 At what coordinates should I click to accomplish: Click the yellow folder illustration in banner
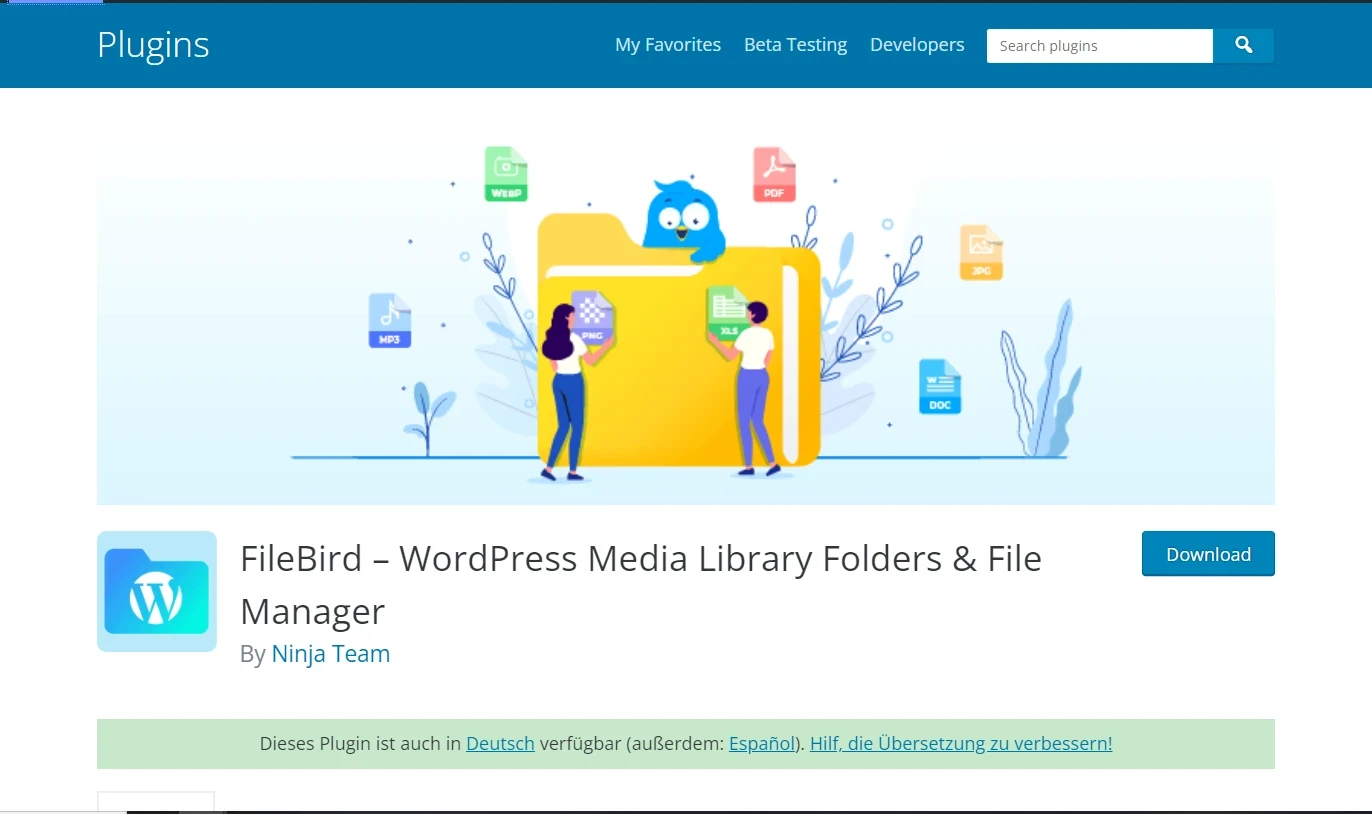pos(679,340)
